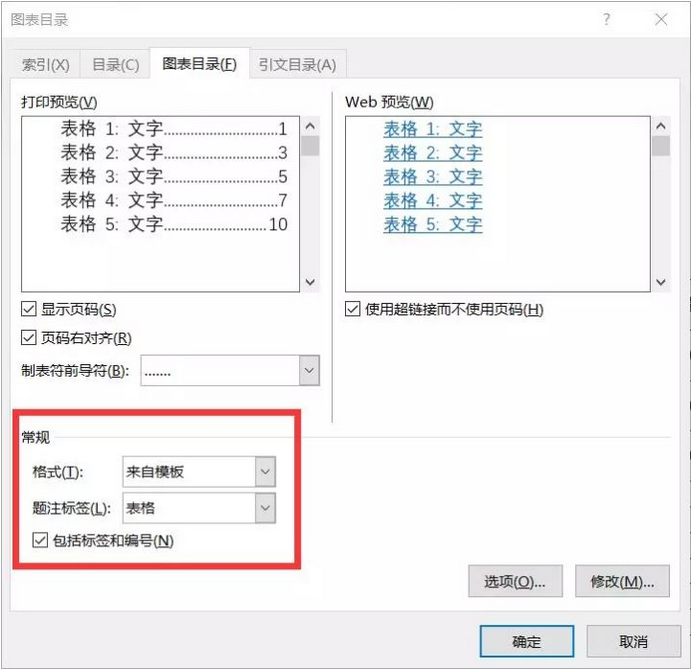Viewport: 696px width, 671px height.
Task: Switch to the 索引(X) tab
Action: coord(46,65)
